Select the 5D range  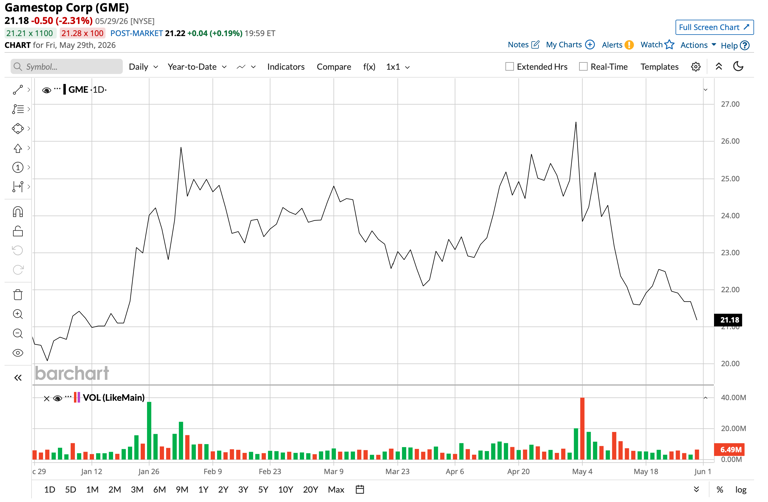[x=71, y=489]
